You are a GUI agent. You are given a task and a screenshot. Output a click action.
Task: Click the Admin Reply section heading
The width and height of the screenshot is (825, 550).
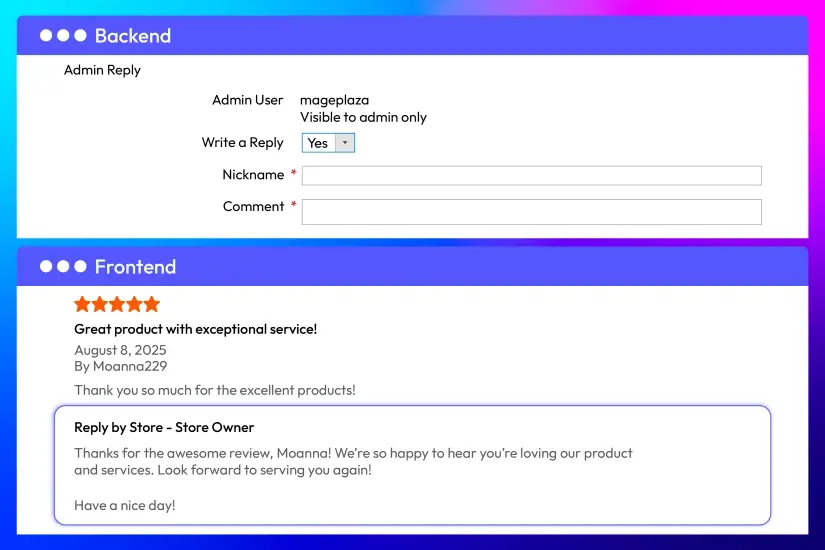[102, 70]
